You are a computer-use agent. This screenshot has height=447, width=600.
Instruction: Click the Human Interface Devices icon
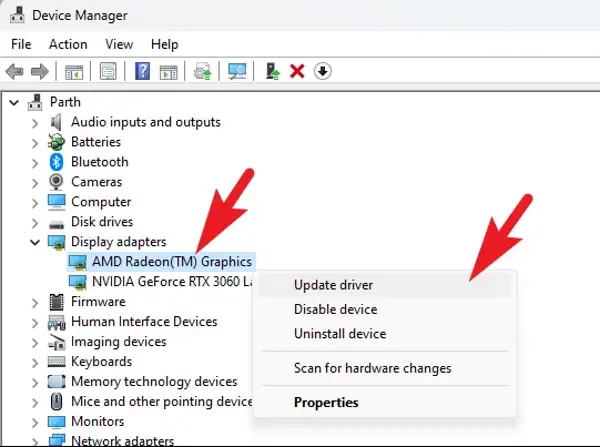(x=57, y=322)
